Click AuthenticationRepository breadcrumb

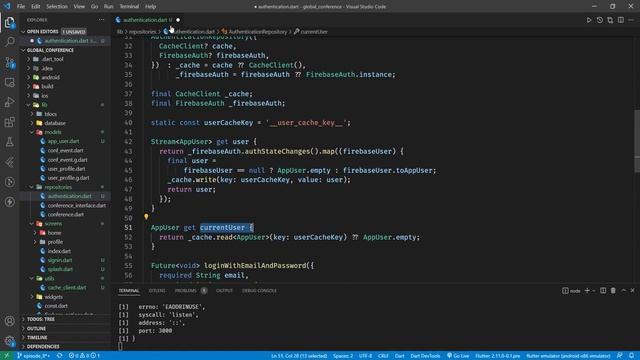click(x=258, y=31)
